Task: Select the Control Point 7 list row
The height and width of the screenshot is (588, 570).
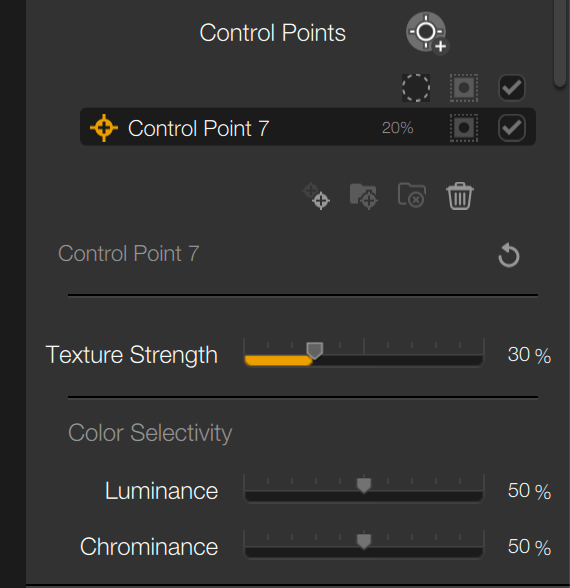Action: 308,127
